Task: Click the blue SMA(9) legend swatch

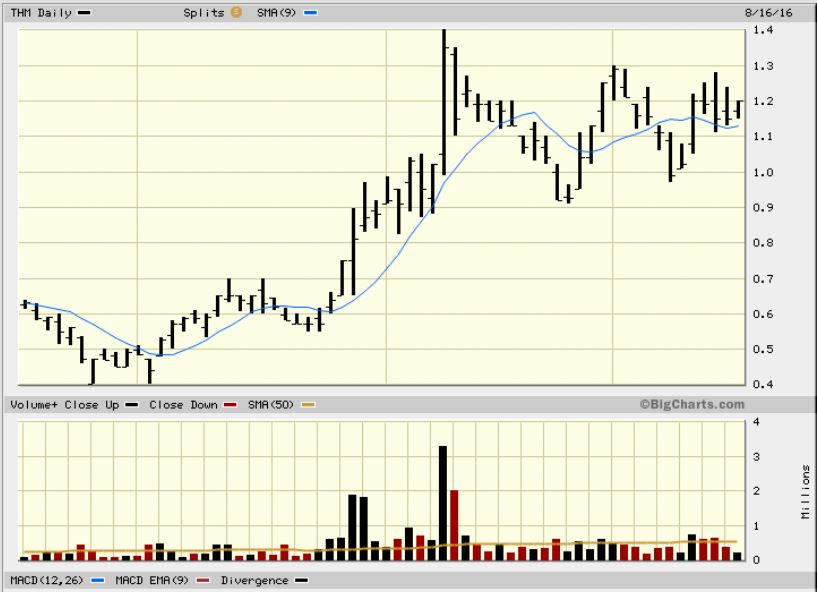Action: (311, 13)
